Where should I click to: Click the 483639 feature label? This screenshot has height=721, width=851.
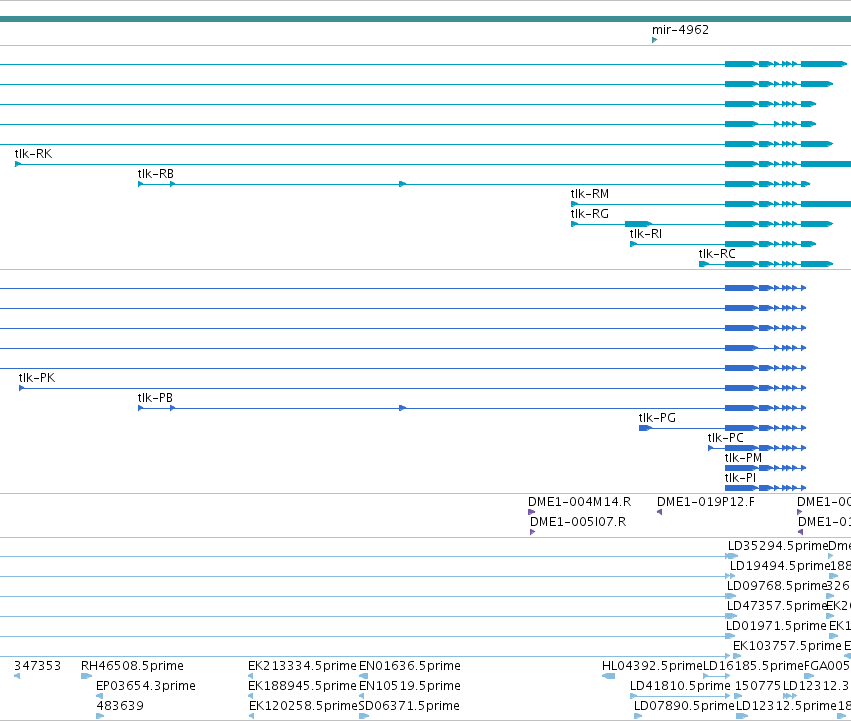point(120,706)
